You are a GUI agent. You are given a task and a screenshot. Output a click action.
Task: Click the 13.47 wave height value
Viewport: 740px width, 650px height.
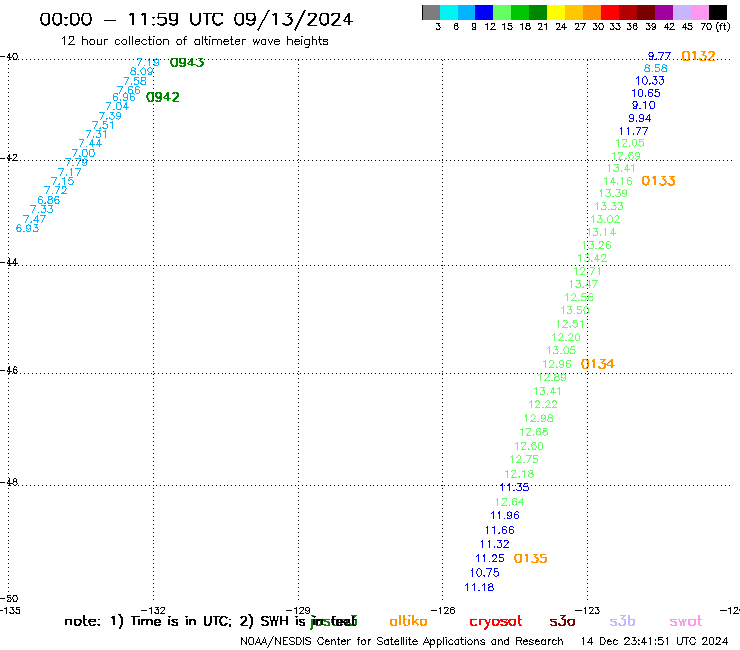583,284
